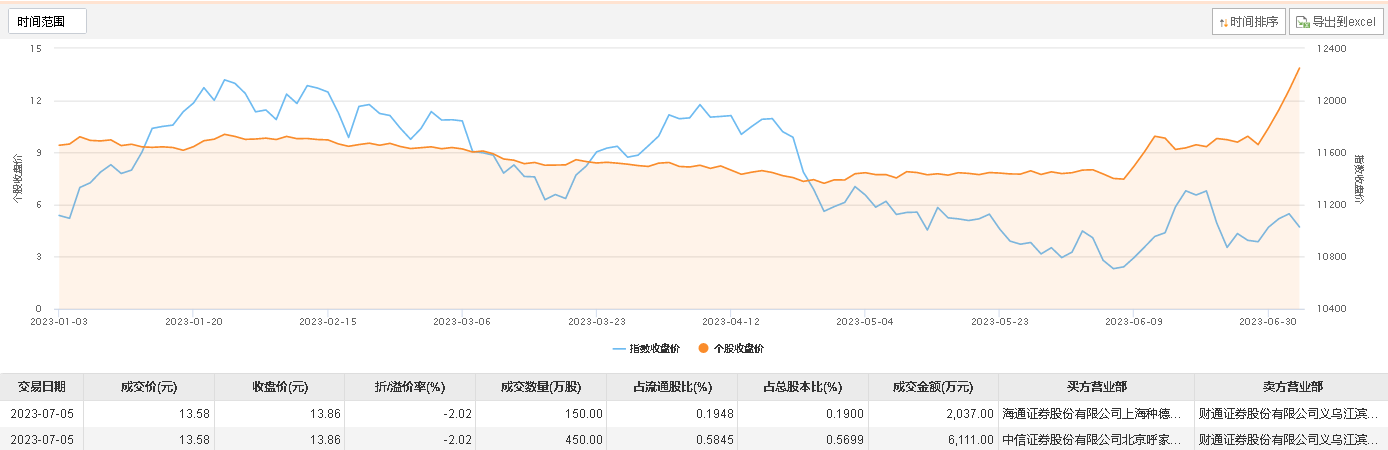The image size is (1388, 450).
Task: Click the 占总股本比(%) column header
Action: [802, 387]
